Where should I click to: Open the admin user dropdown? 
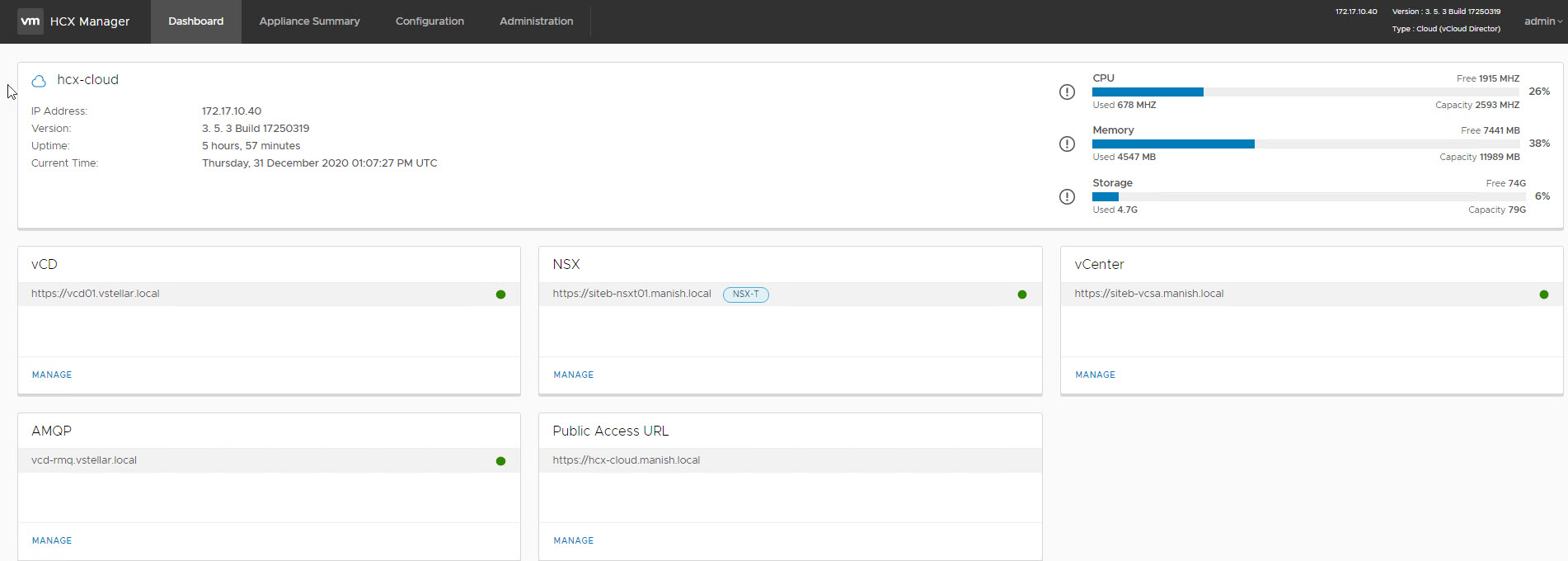click(x=1542, y=21)
